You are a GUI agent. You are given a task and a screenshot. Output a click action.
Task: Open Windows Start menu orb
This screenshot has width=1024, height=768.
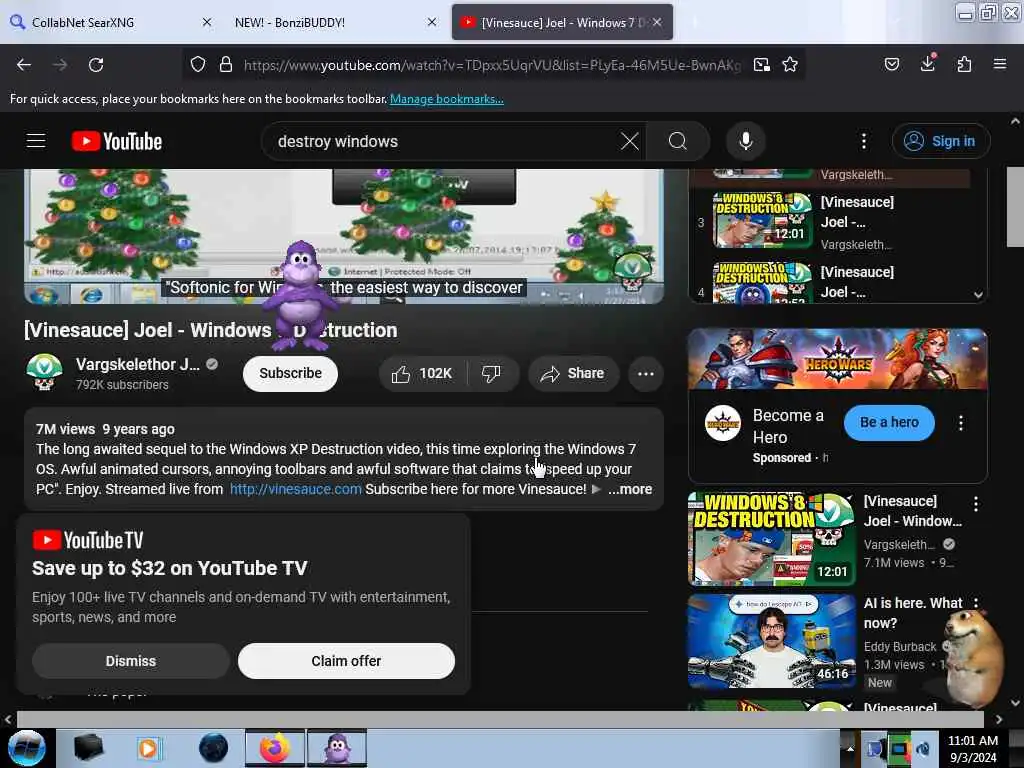[27, 748]
